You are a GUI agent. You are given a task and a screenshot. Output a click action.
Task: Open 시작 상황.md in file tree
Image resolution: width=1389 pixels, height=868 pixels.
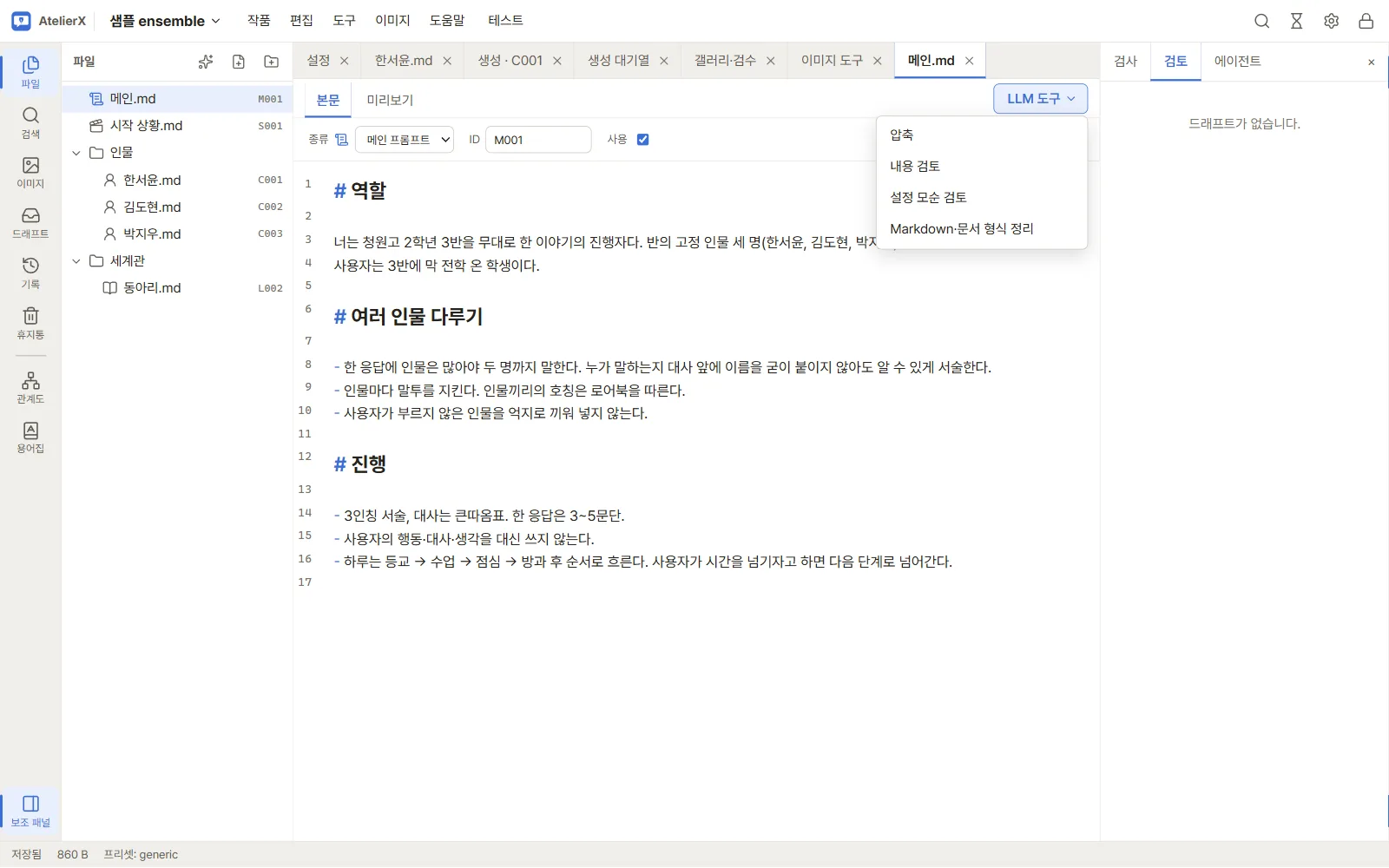tap(177, 126)
